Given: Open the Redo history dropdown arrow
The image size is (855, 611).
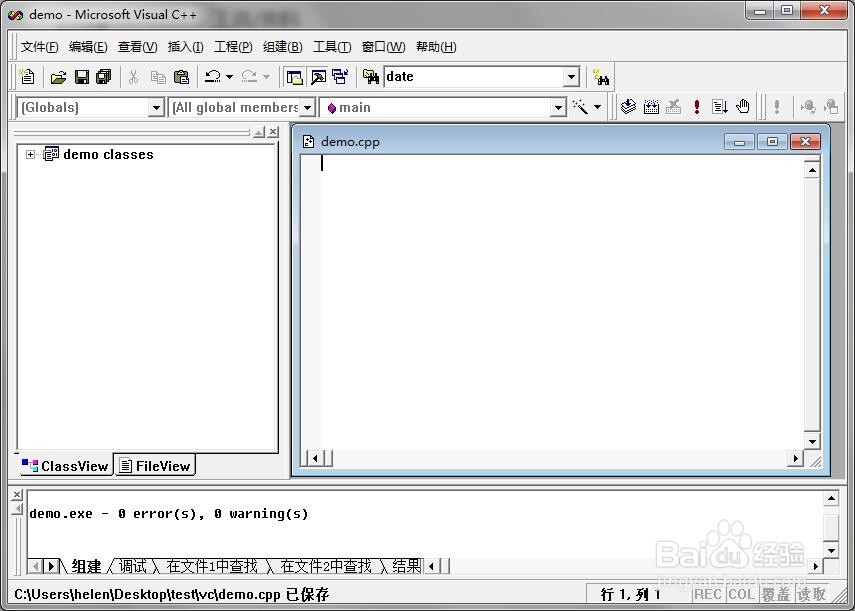Looking at the screenshot, I should [266, 77].
